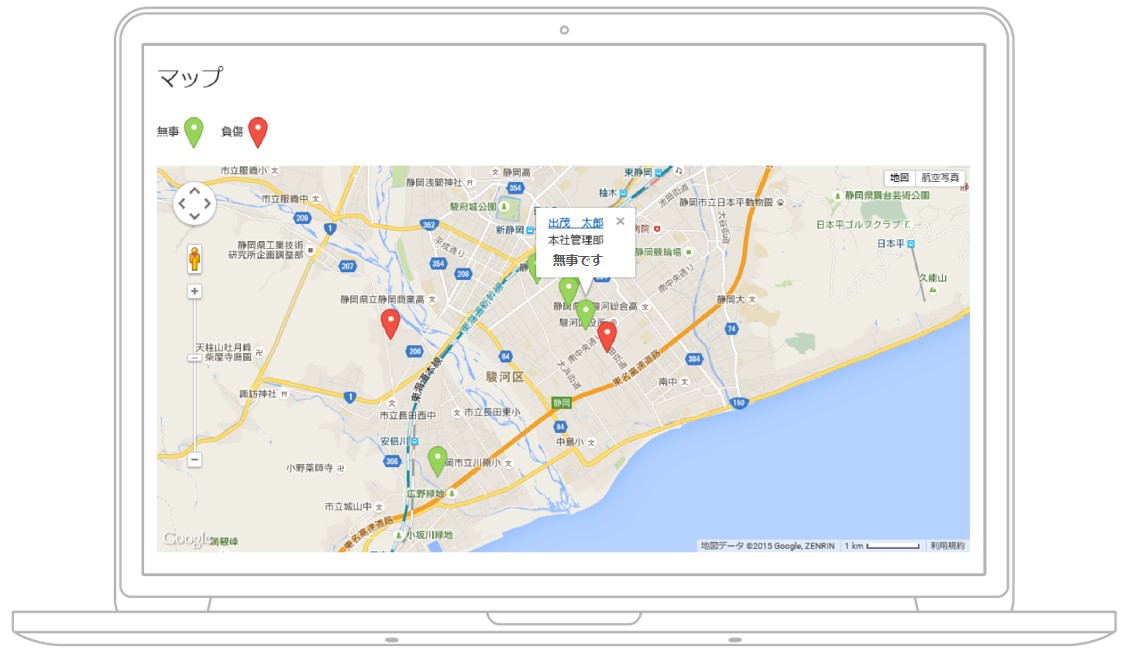Image resolution: width=1128 pixels, height=650 pixels.
Task: Click the 中島小 school label
Action: 570,442
